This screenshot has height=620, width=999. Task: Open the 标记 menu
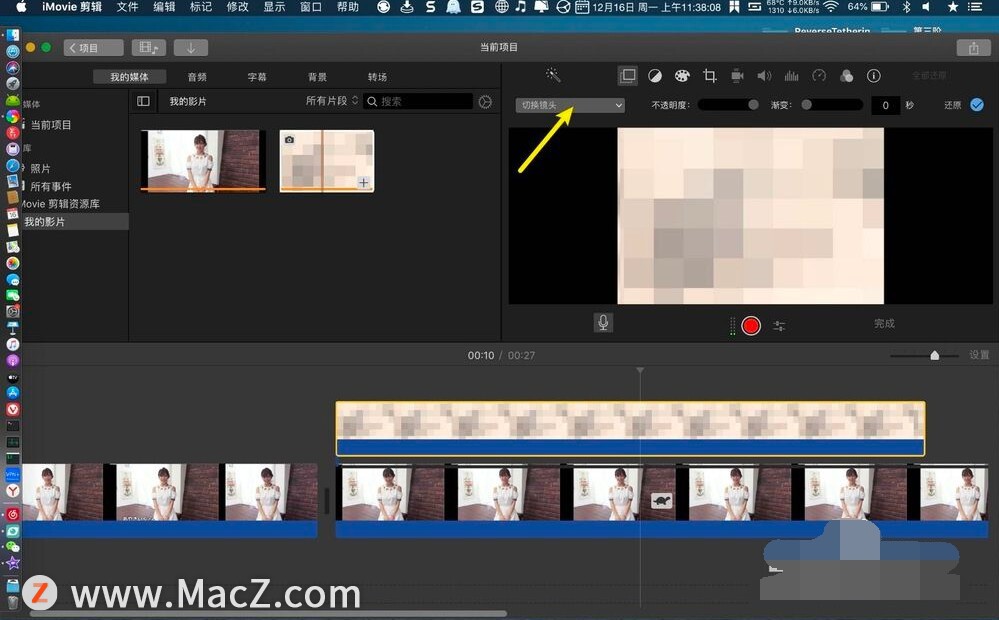201,7
